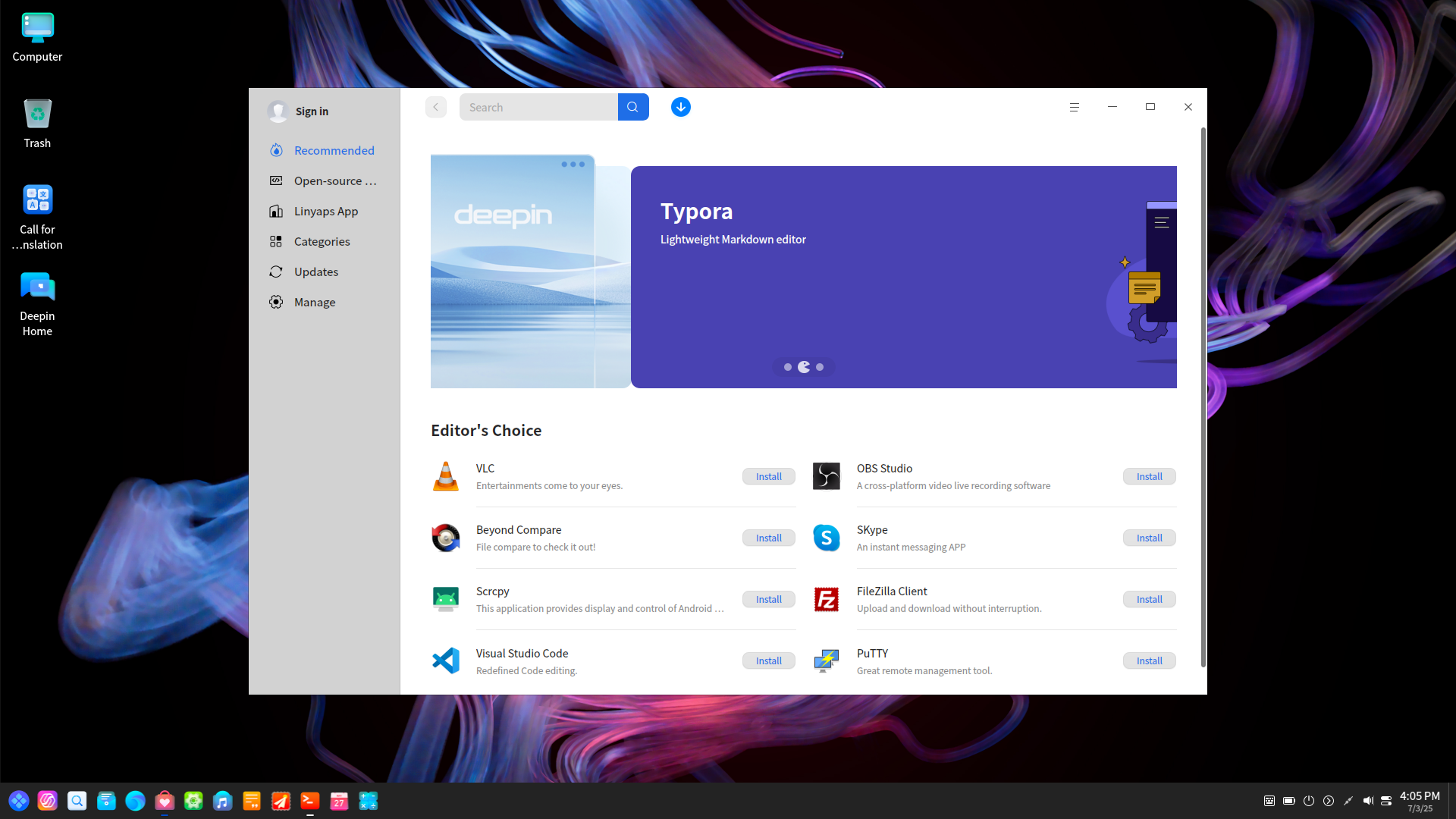This screenshot has height=819, width=1456.
Task: Install Beyond Compare
Action: pyautogui.click(x=769, y=538)
